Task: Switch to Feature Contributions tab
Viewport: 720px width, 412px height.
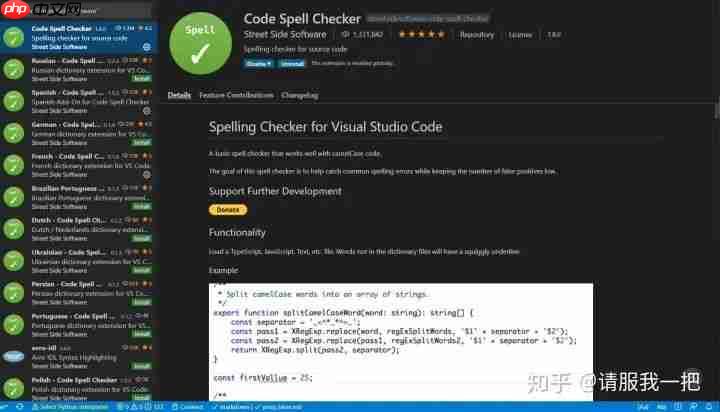Action: click(236, 96)
